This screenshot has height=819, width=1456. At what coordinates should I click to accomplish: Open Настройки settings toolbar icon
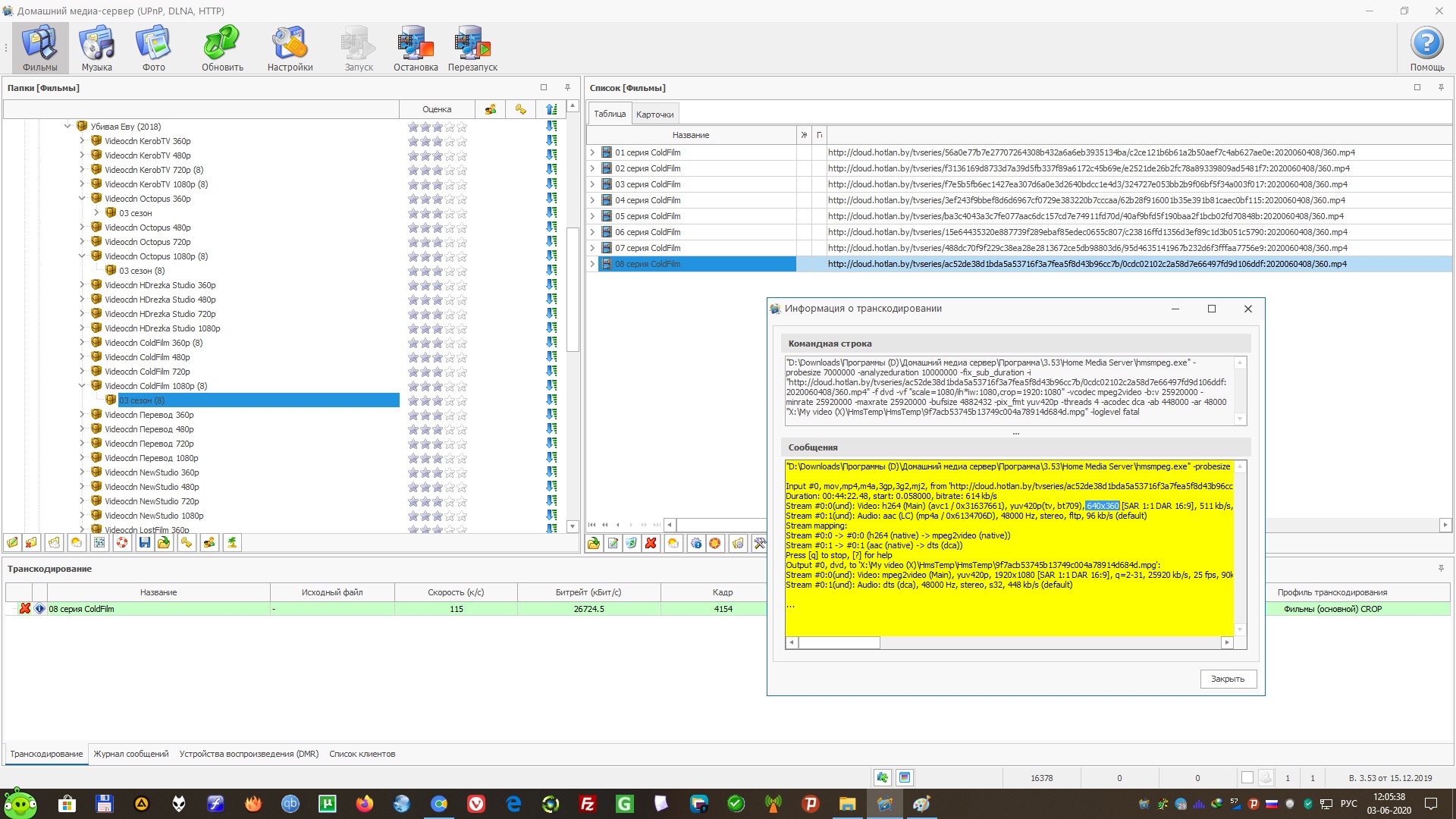[x=290, y=48]
